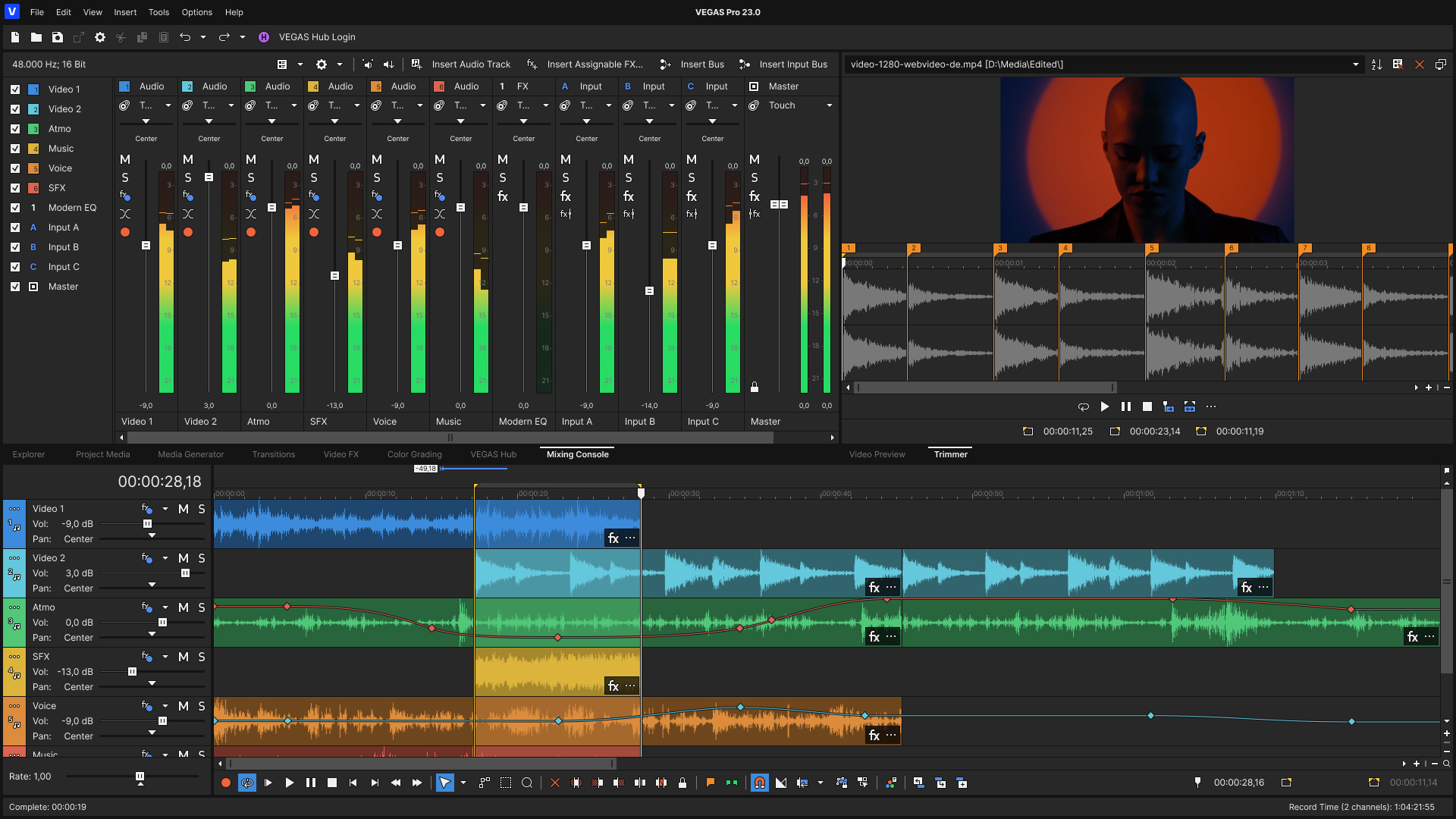Select the Selection Edit tool

(506, 783)
